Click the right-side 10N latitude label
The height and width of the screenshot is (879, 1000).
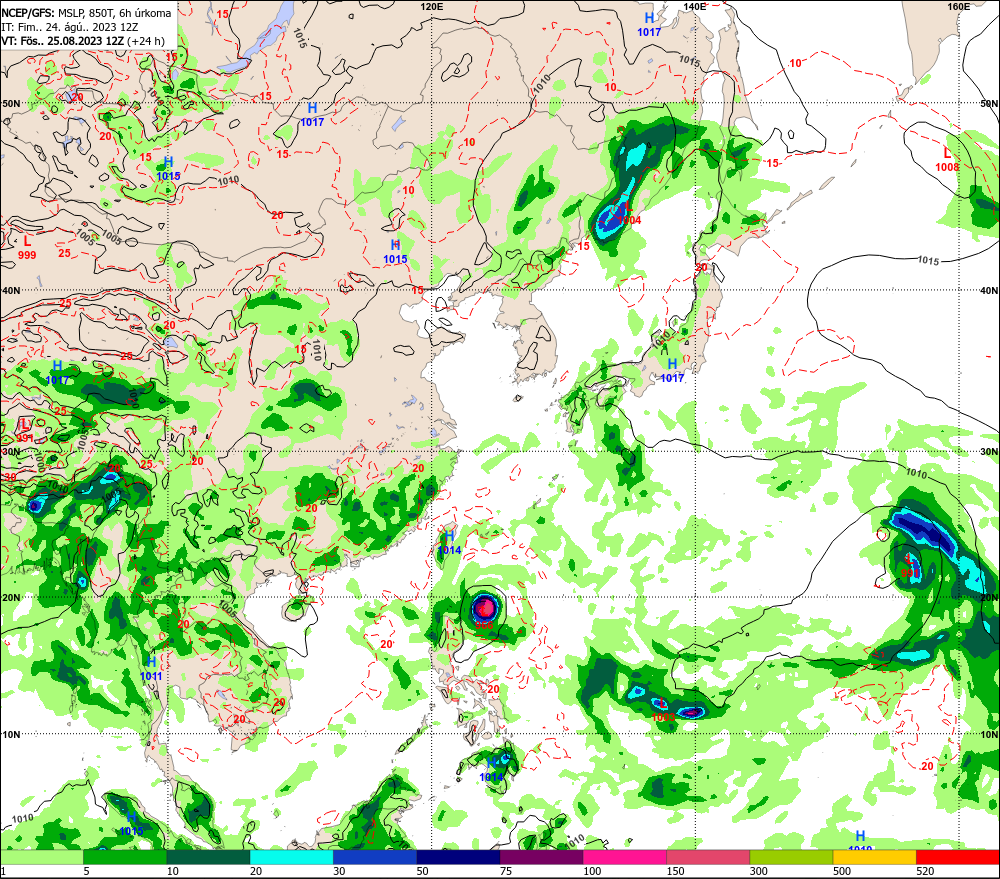(x=989, y=735)
